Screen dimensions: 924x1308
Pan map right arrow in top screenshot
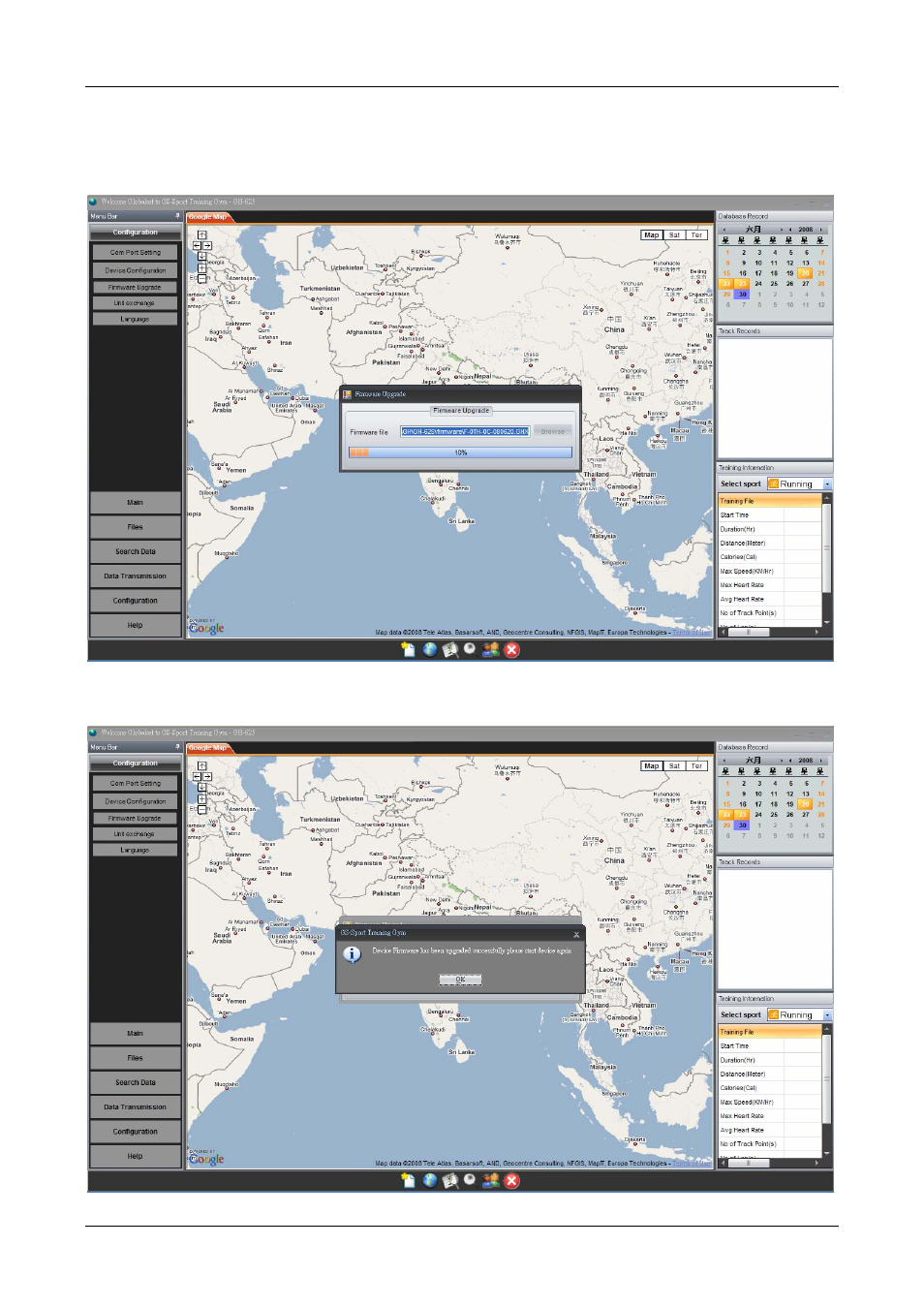tap(207, 245)
